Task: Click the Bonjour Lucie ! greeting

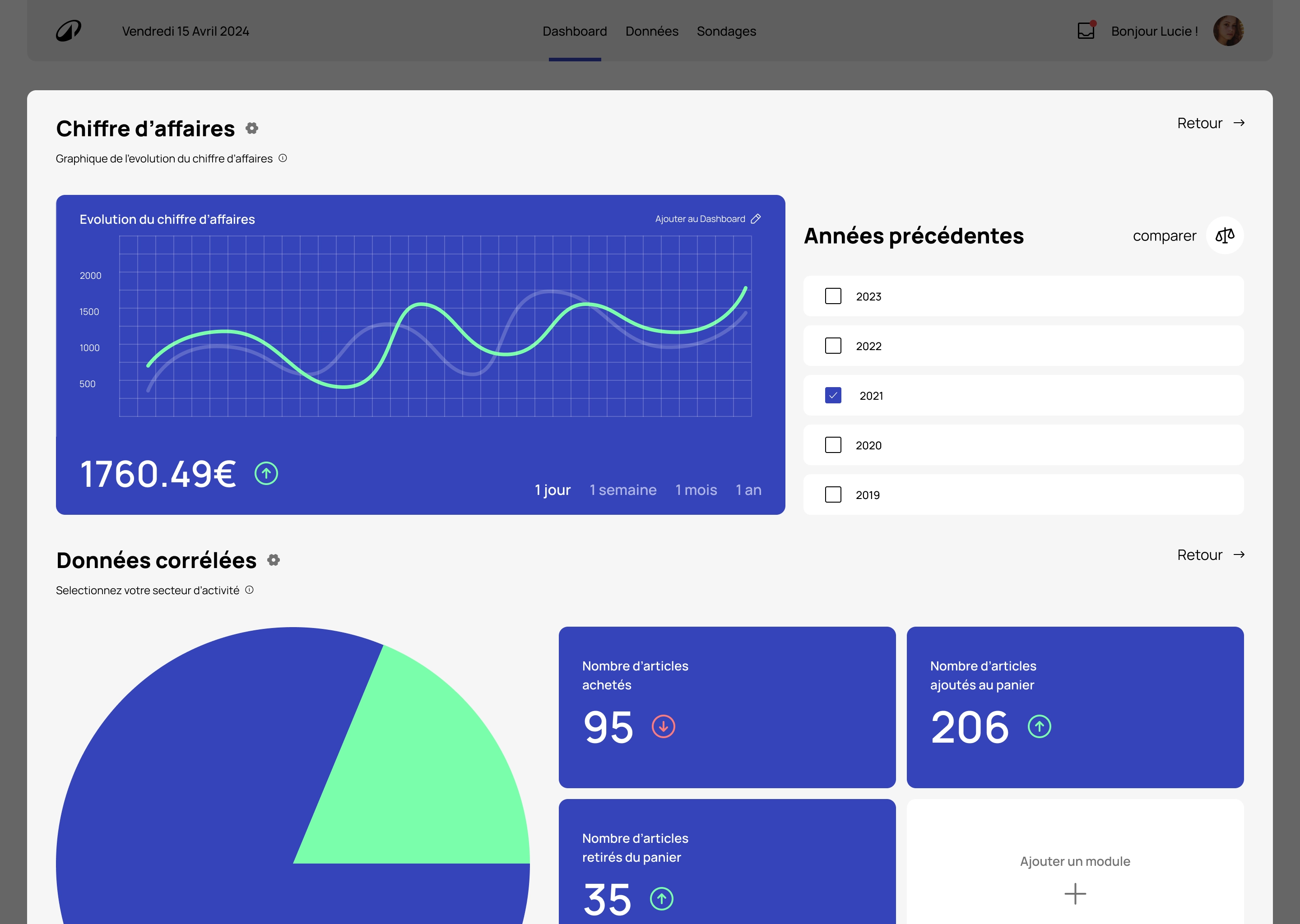Action: click(x=1154, y=31)
